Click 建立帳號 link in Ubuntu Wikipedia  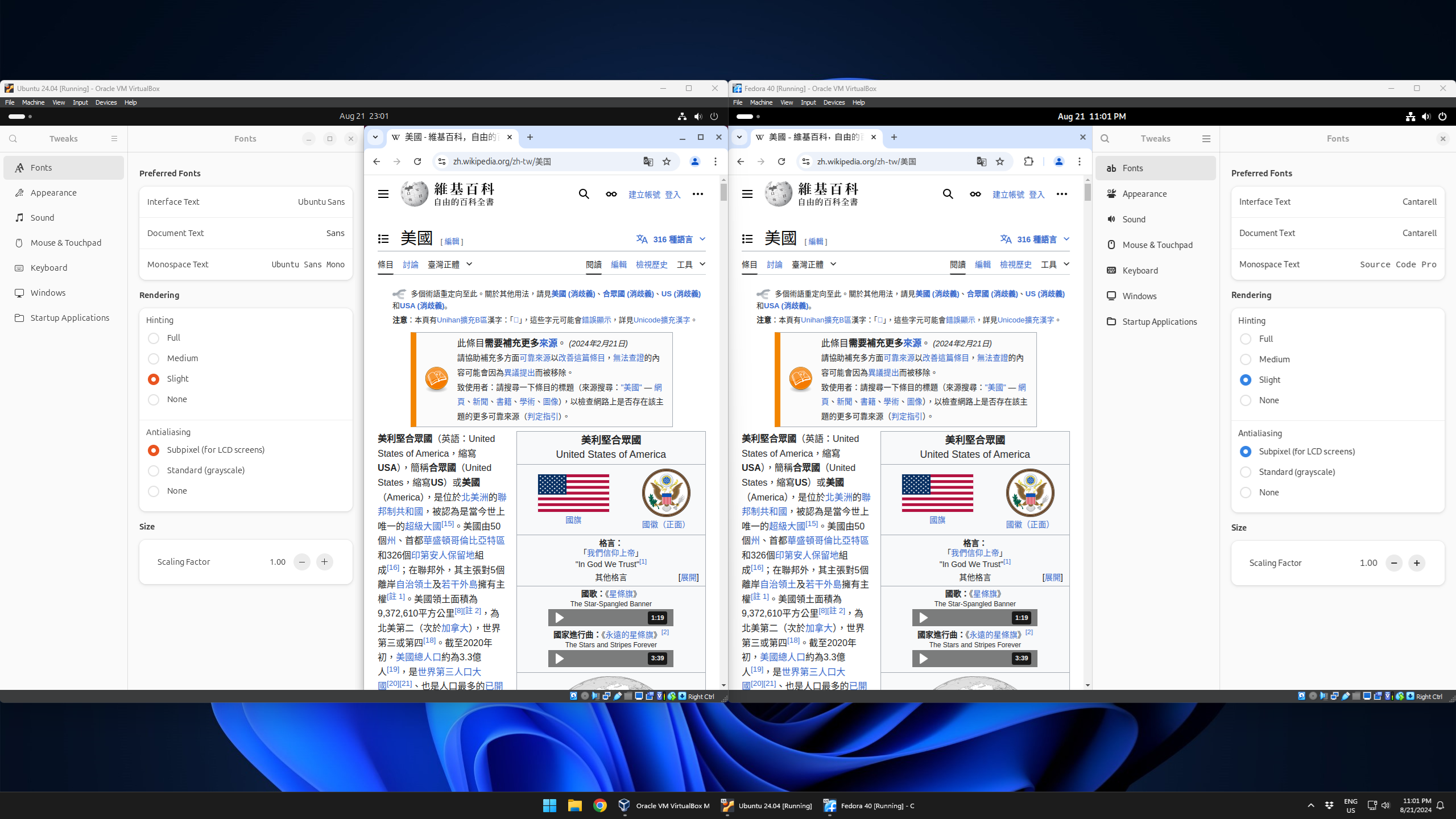point(644,195)
